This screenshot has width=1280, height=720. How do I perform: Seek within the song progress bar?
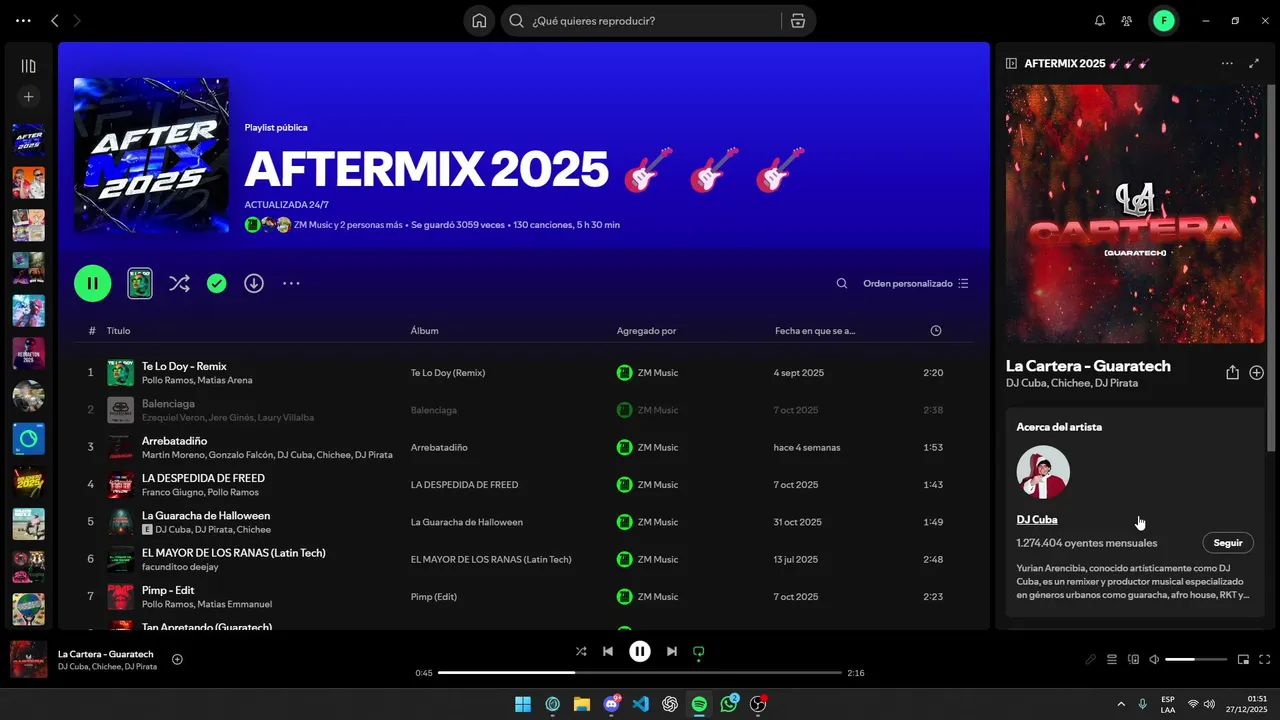pos(640,673)
